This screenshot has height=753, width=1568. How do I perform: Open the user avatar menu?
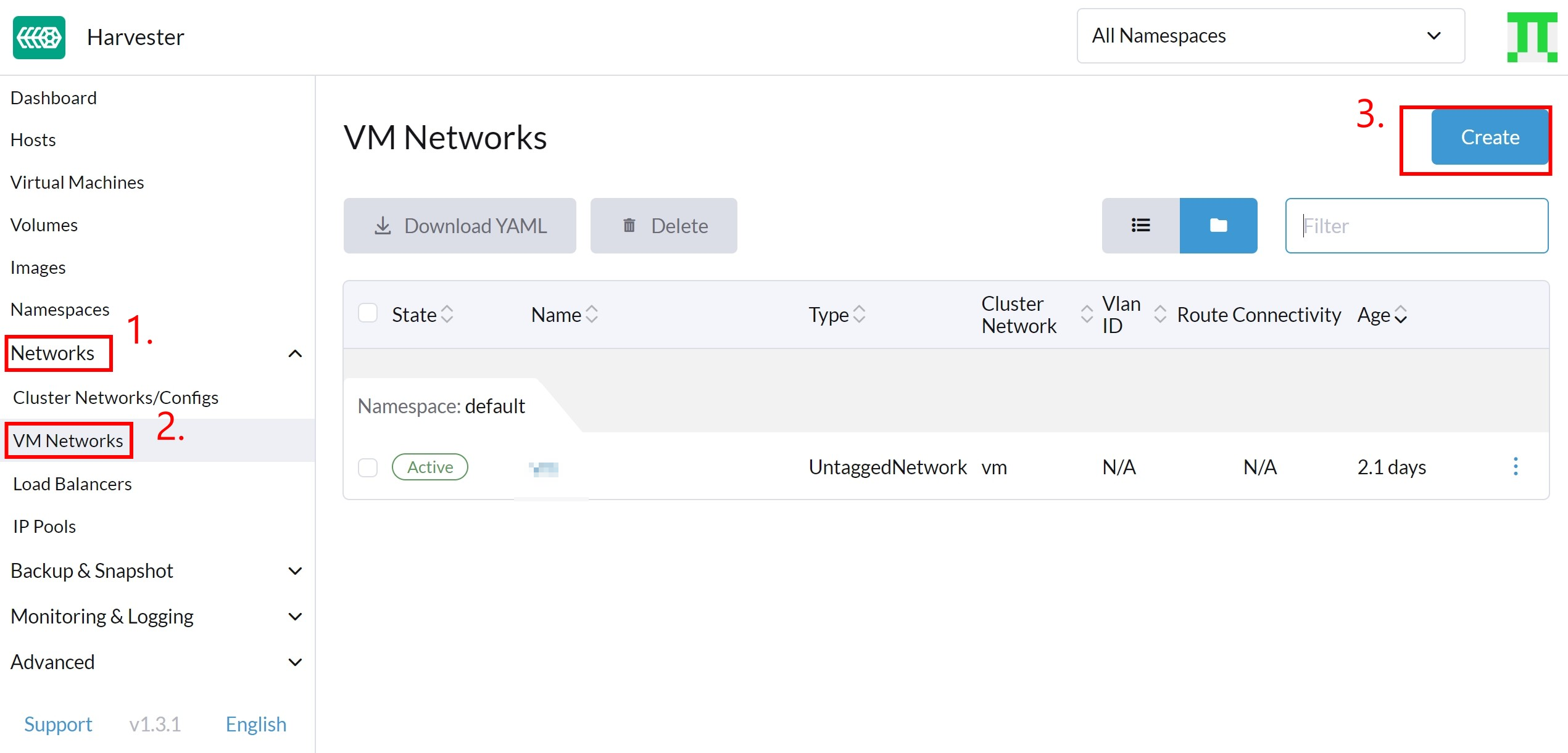(x=1532, y=37)
